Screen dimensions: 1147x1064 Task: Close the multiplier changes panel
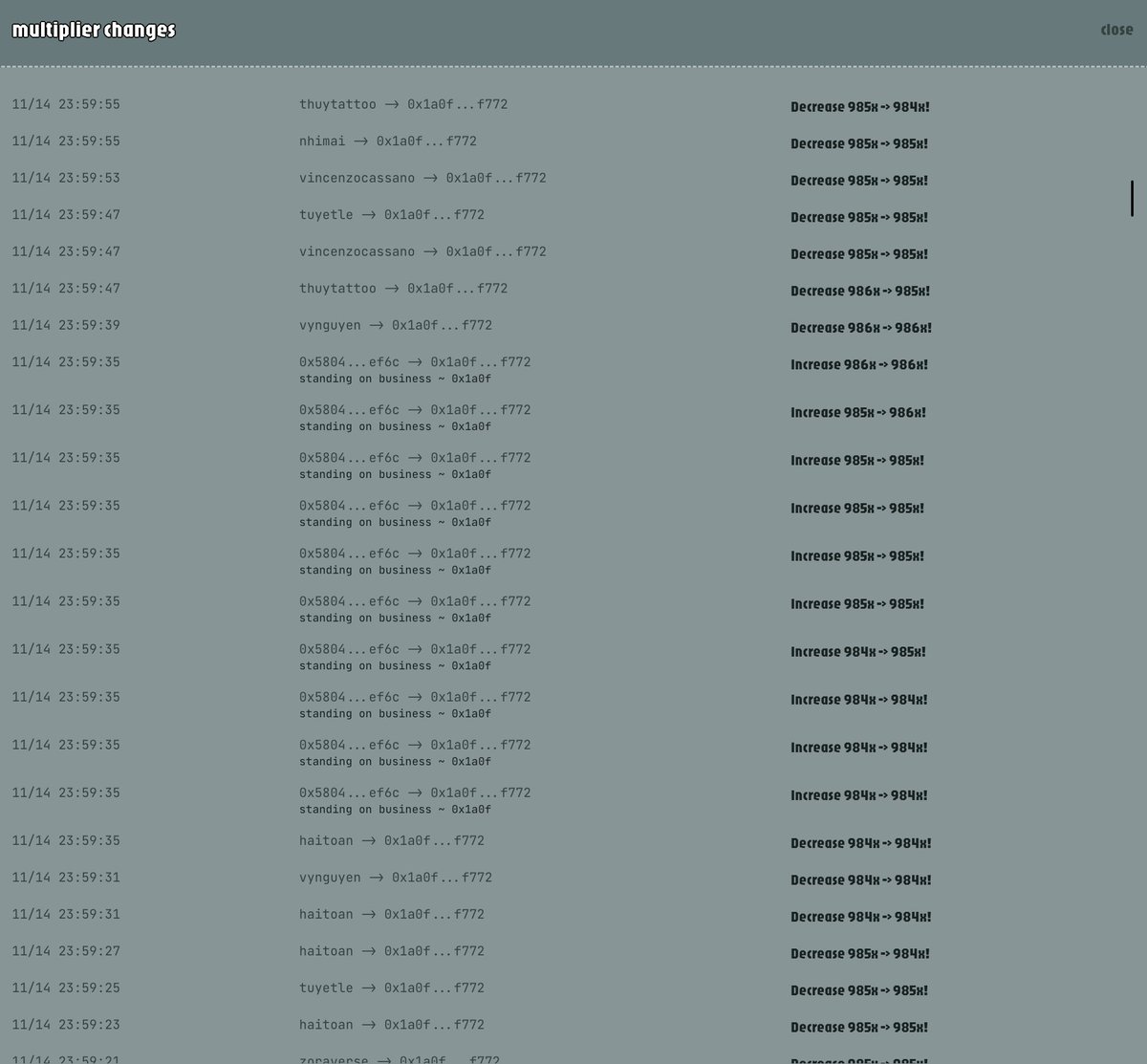tap(1116, 30)
